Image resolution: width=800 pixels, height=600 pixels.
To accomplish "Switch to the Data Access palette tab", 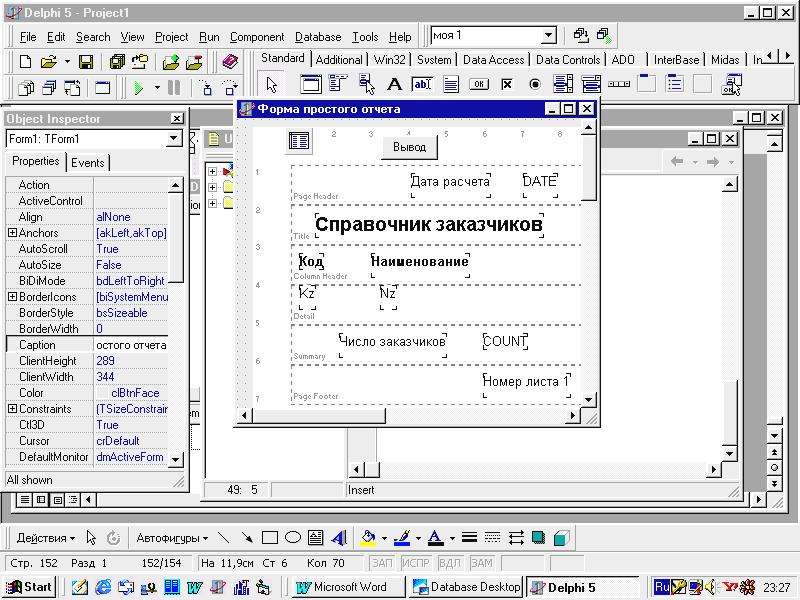I will 493,60.
